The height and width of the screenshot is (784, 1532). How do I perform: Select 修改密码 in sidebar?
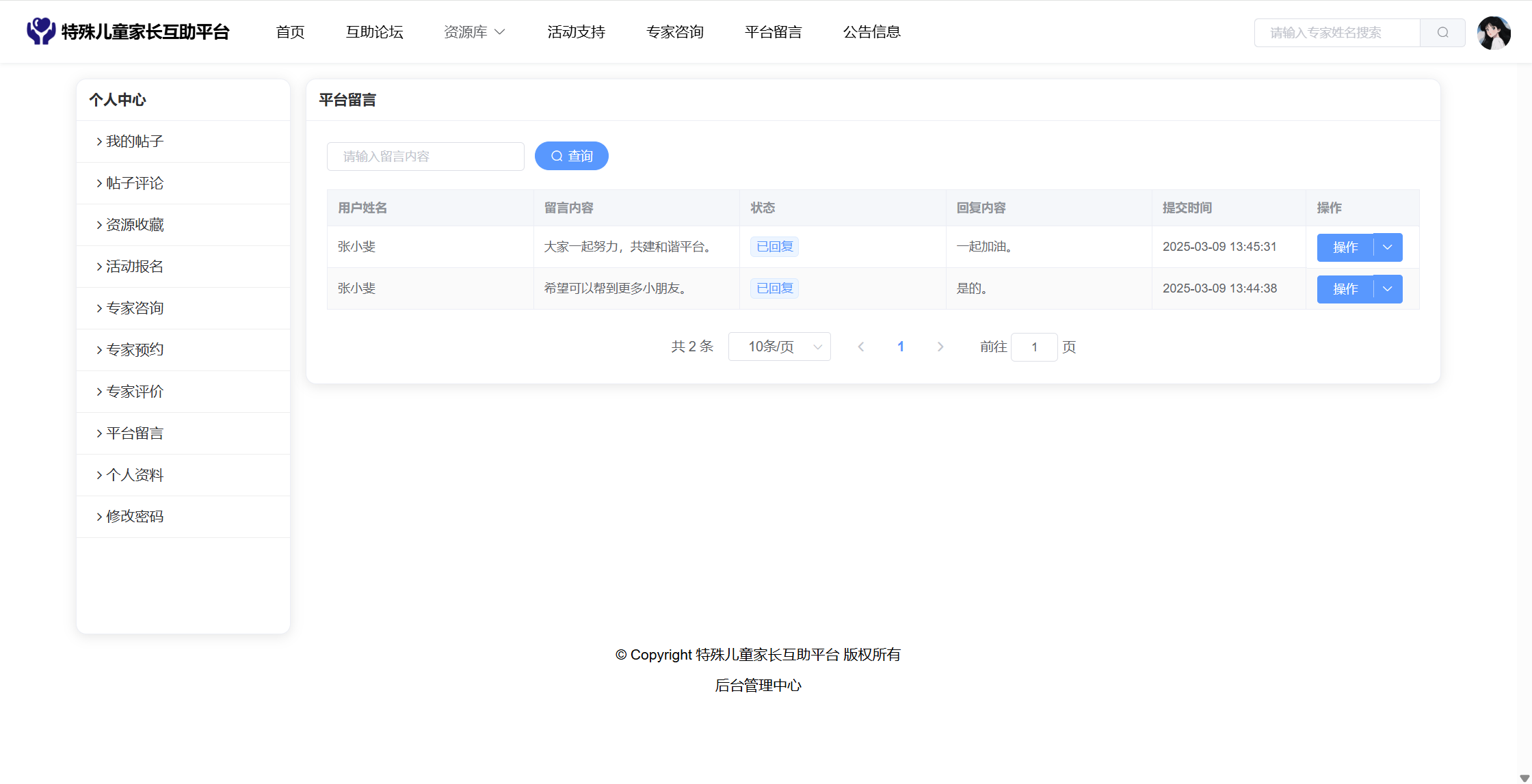(135, 517)
